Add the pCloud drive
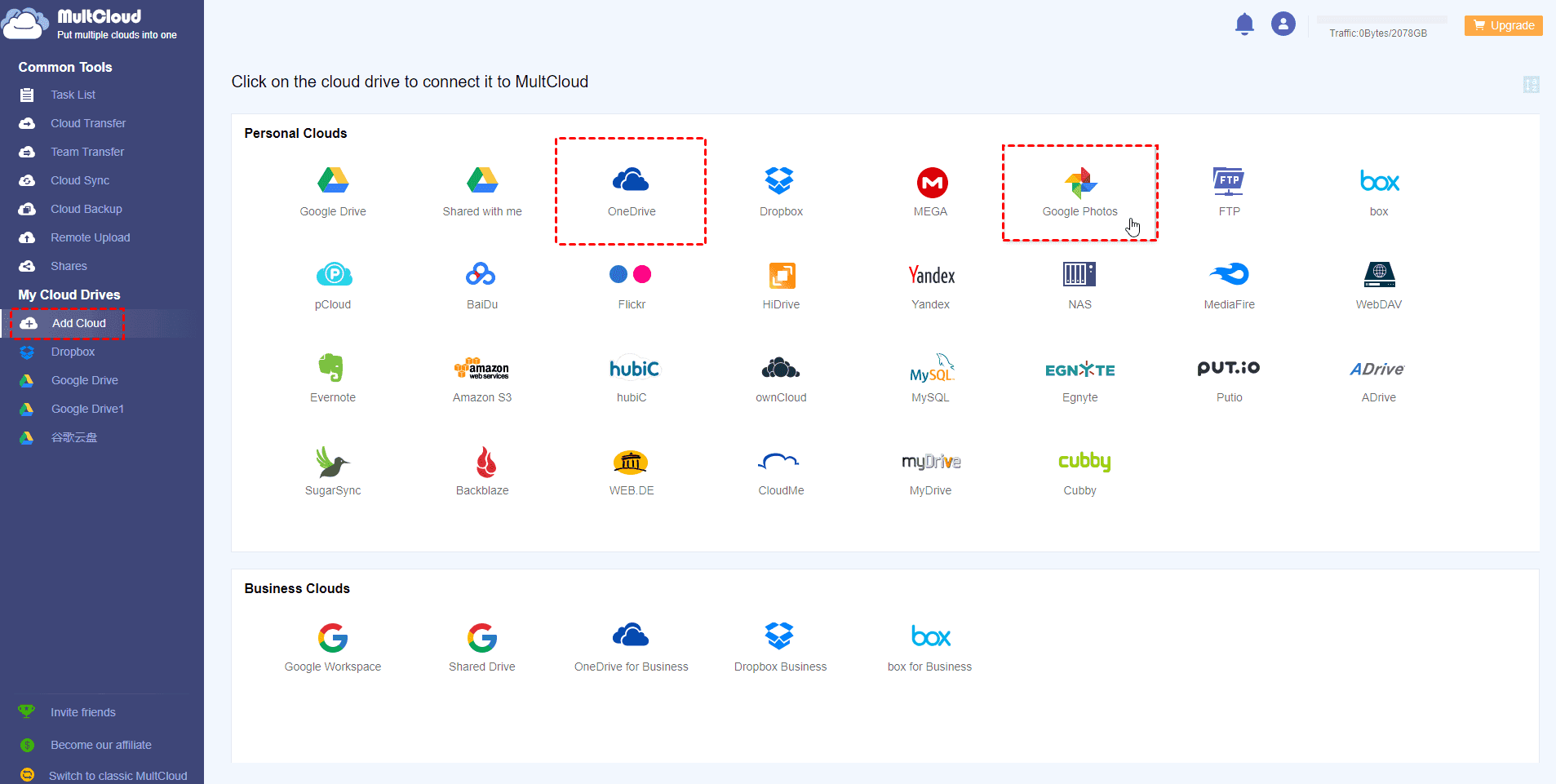1556x784 pixels. 333,286
